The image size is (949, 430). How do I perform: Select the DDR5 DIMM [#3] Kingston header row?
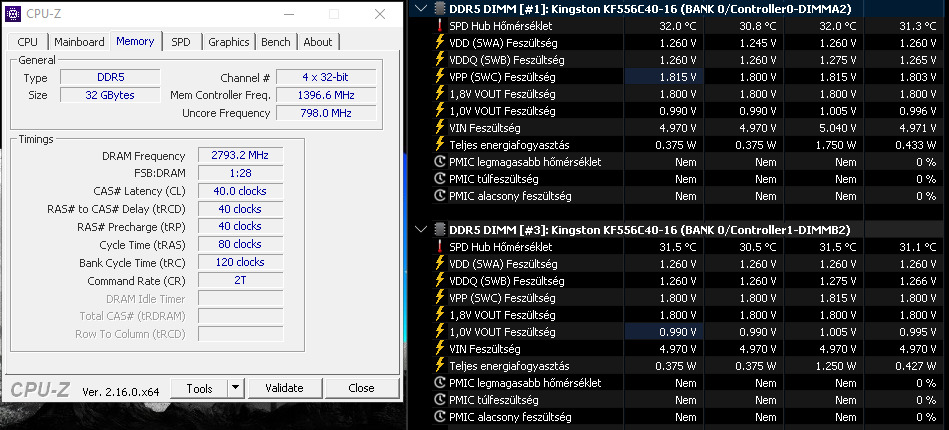pos(678,230)
